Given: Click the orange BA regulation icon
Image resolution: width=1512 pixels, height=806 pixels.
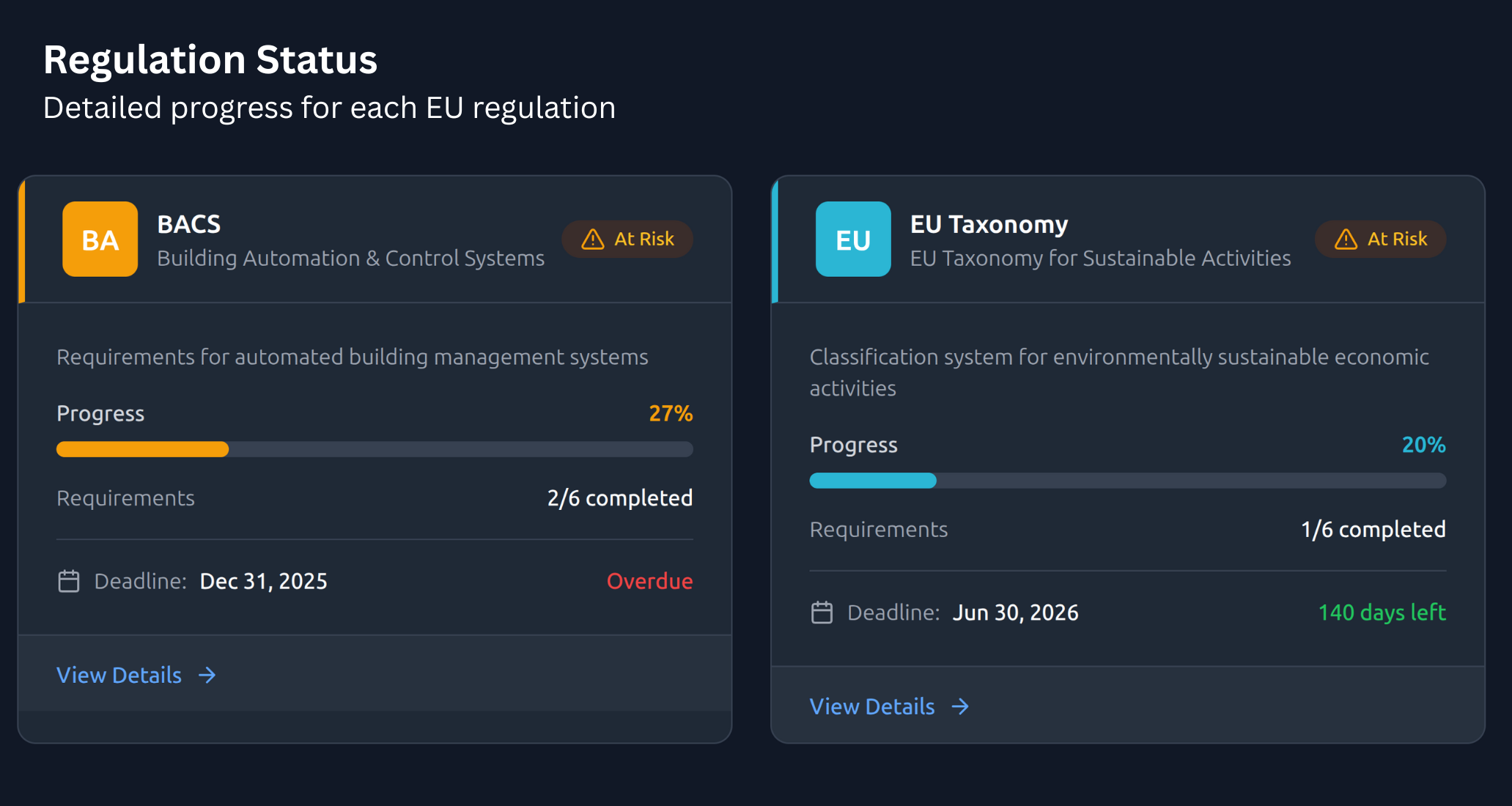Looking at the screenshot, I should (x=100, y=239).
